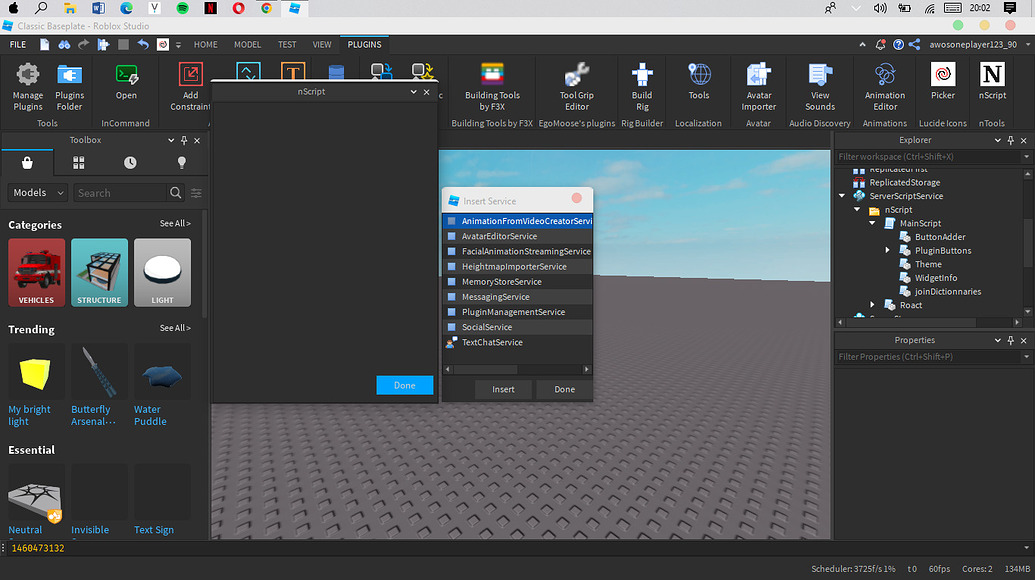The height and width of the screenshot is (580, 1035).
Task: Select HeightmapImporterService in the list
Action: [x=518, y=267]
